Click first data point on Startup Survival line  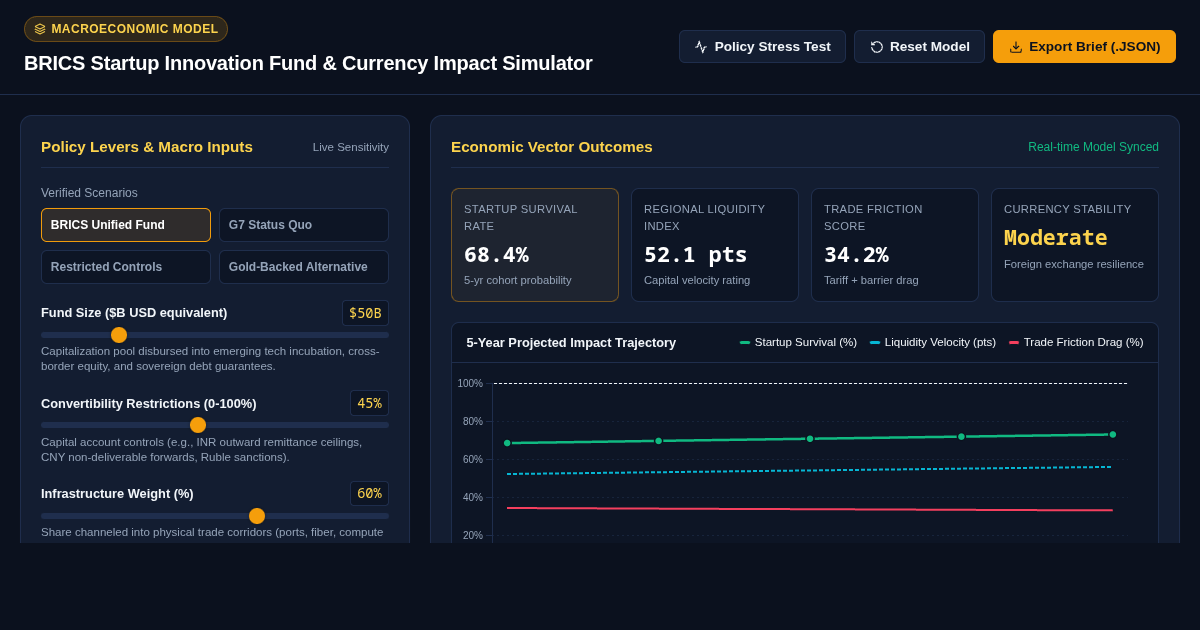pos(507,443)
